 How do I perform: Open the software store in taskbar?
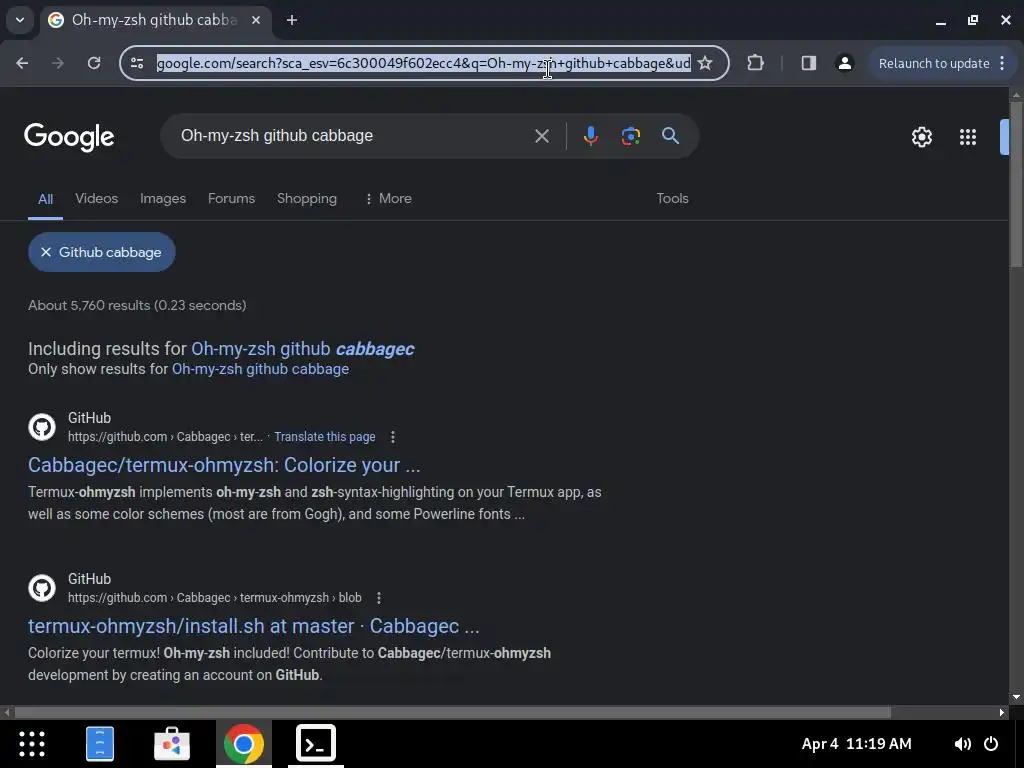172,744
